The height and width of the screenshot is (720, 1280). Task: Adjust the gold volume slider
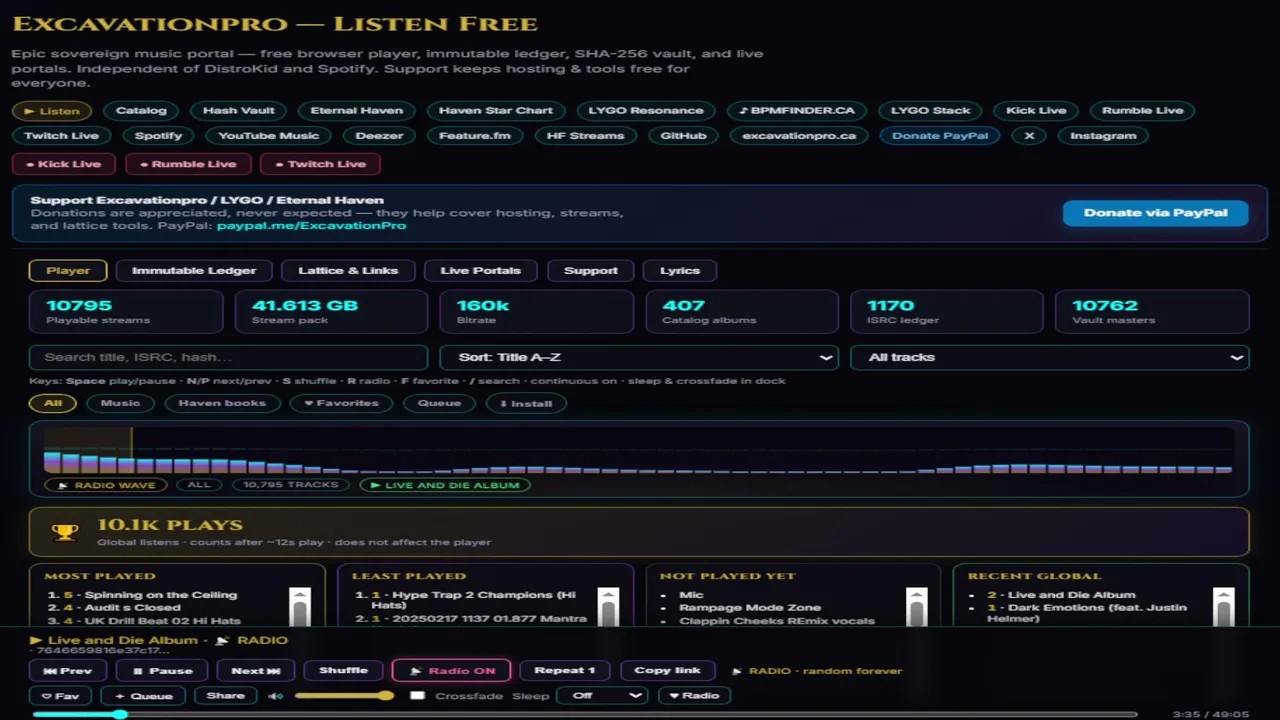tap(343, 696)
